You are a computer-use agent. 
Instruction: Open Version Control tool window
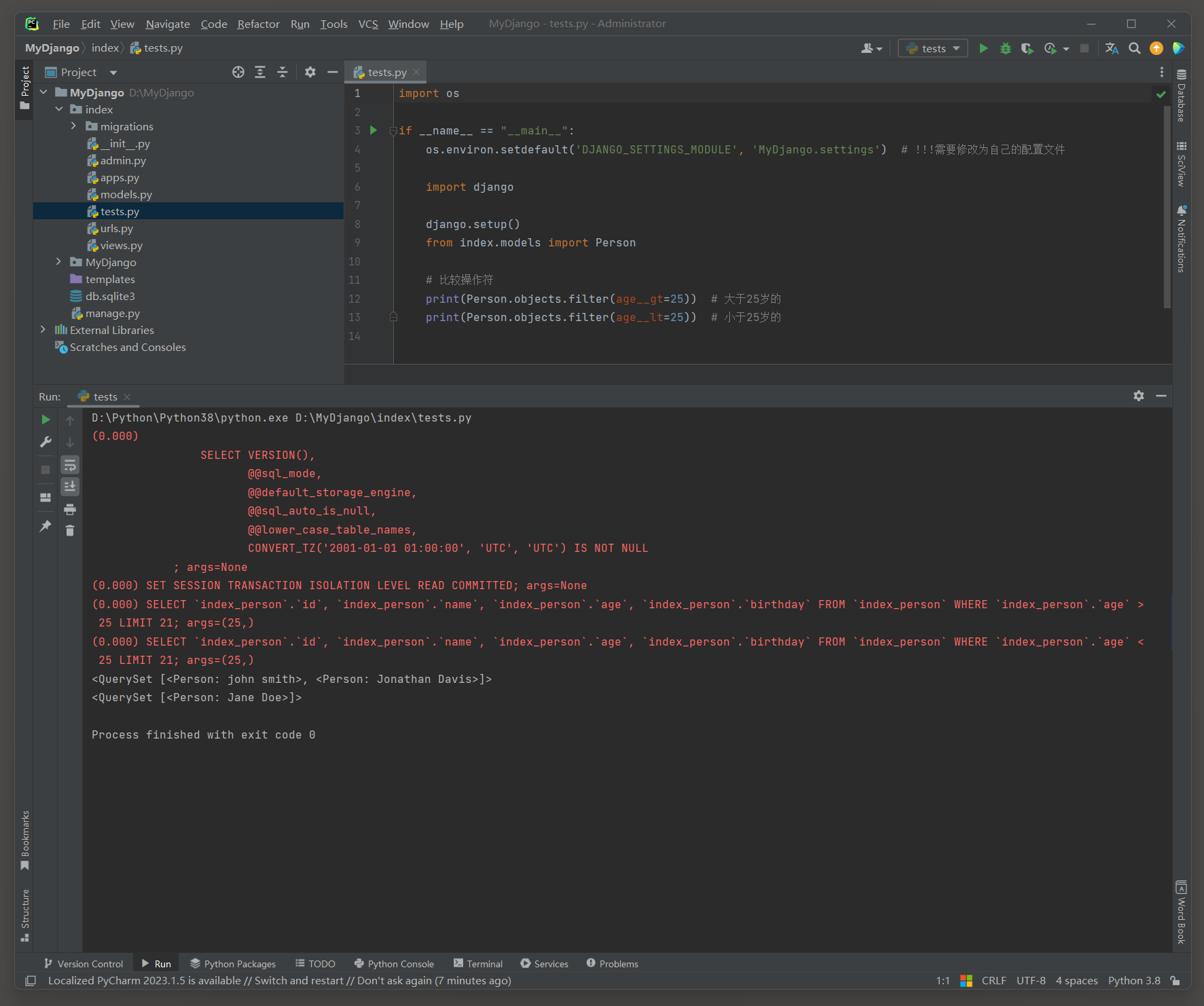pos(84,963)
